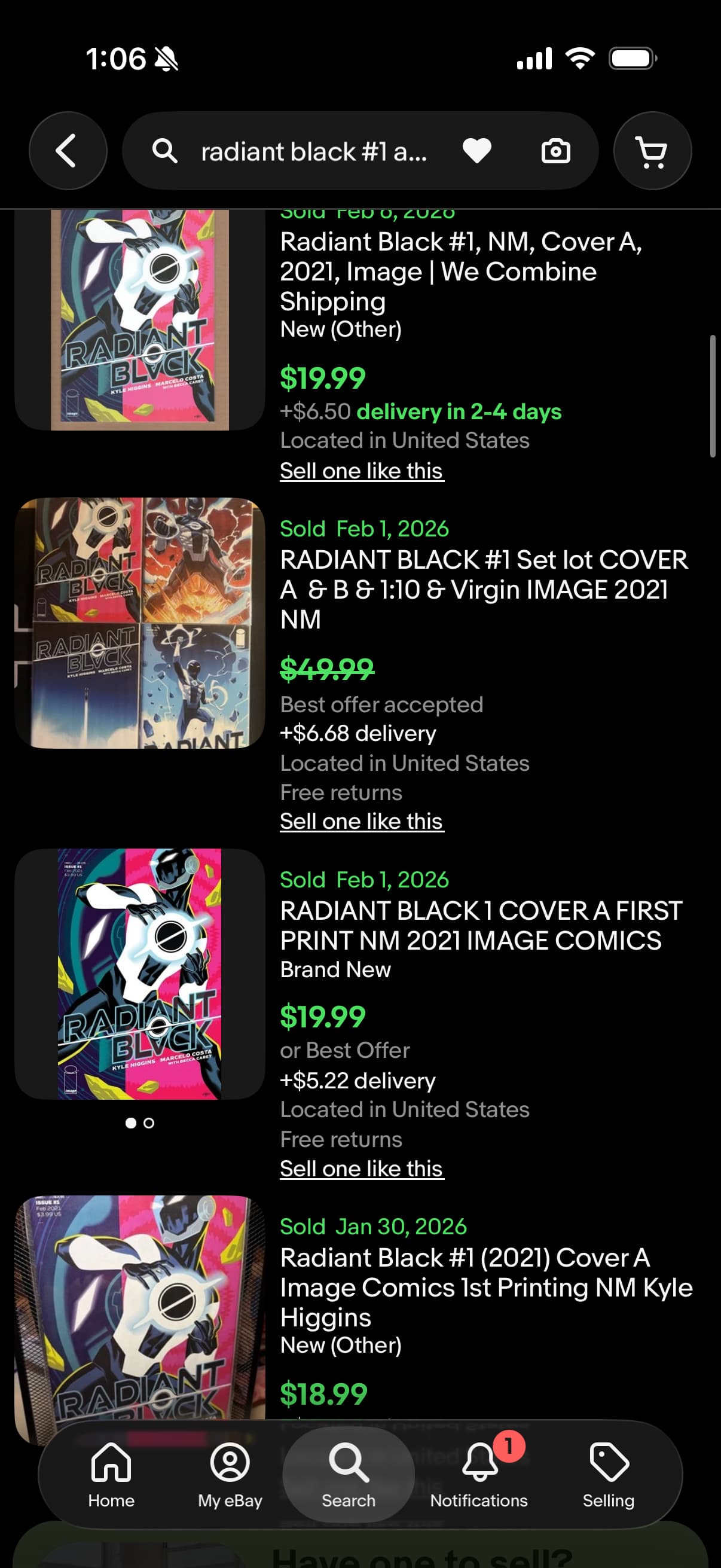
Task: Select second image dot under FIRST PRINT thumbnail
Action: coord(149,1123)
